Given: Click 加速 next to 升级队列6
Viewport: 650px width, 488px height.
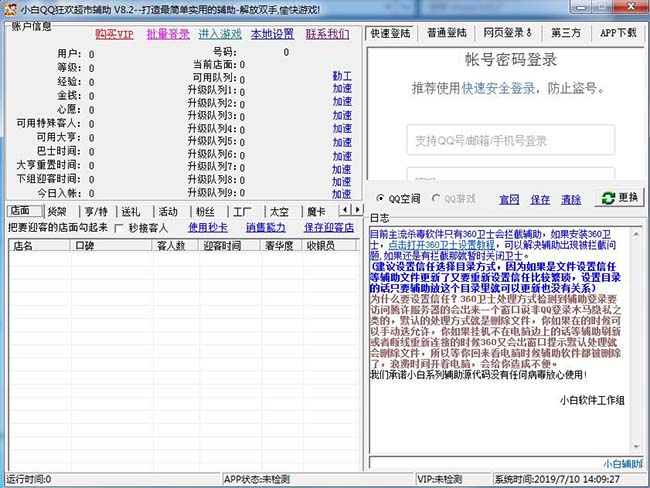Looking at the screenshot, I should coord(342,156).
